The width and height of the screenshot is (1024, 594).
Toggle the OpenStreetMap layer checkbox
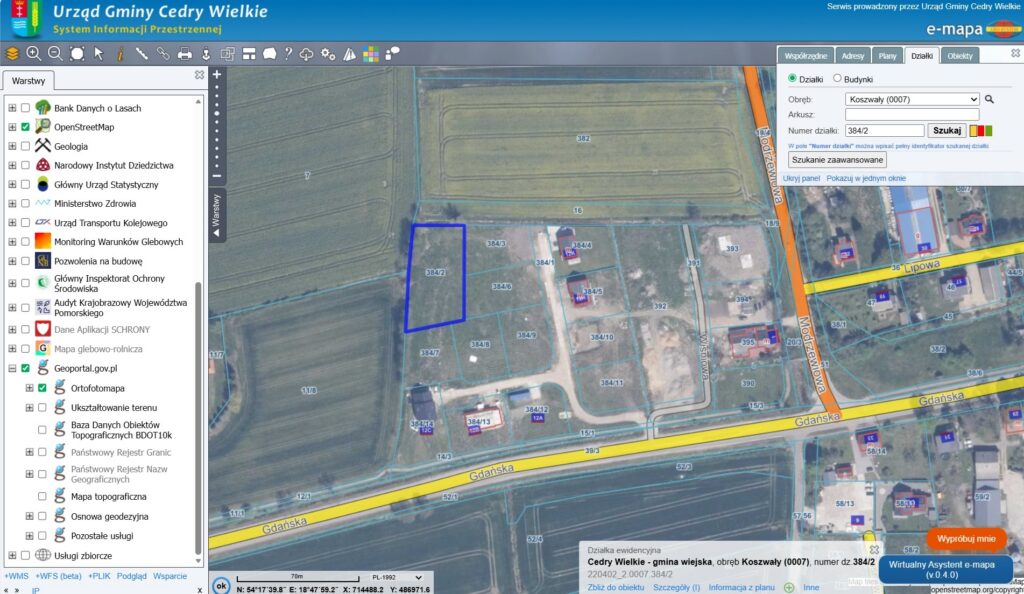(25, 127)
